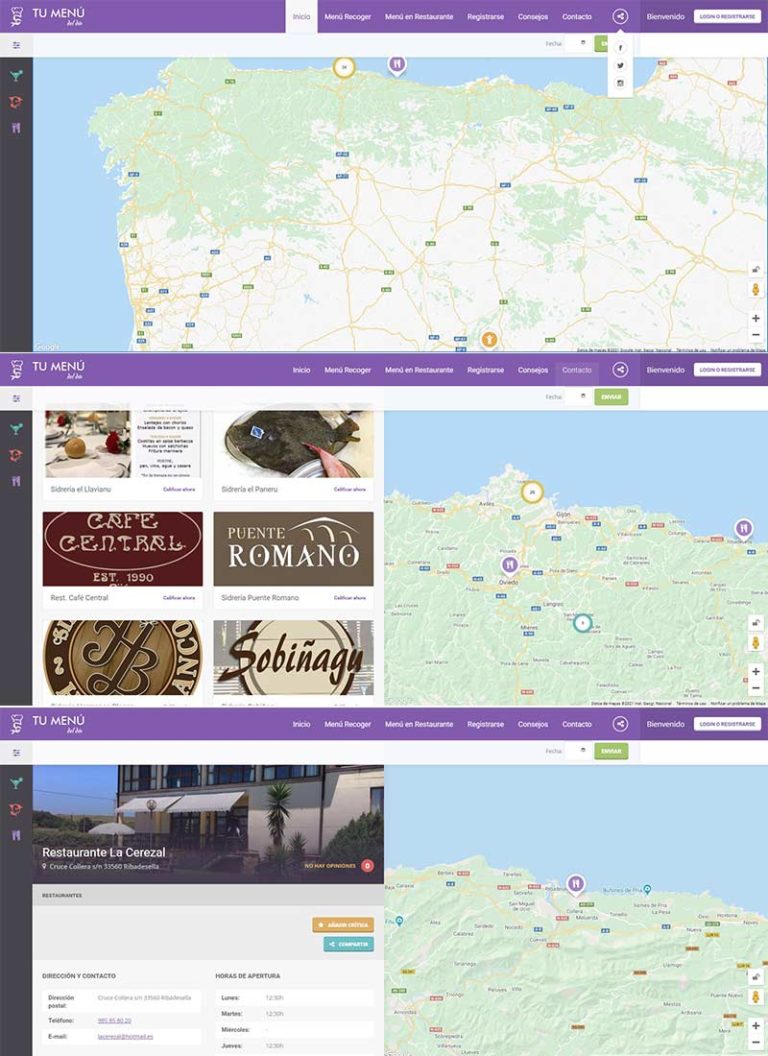
Task: Click the teal COMPARTIR button
Action: [x=348, y=944]
